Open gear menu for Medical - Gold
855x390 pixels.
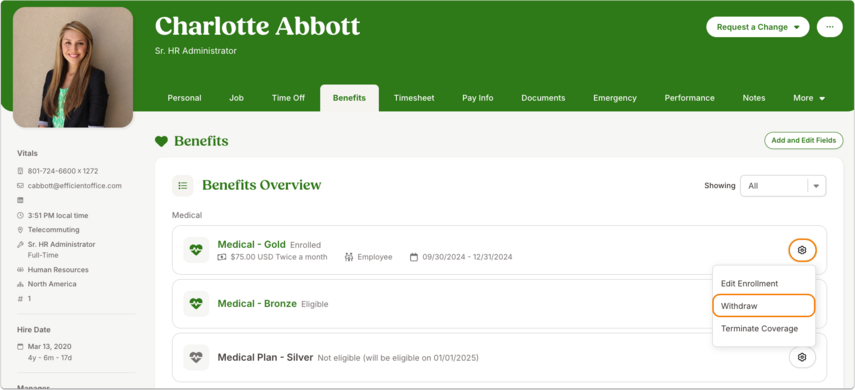point(802,250)
